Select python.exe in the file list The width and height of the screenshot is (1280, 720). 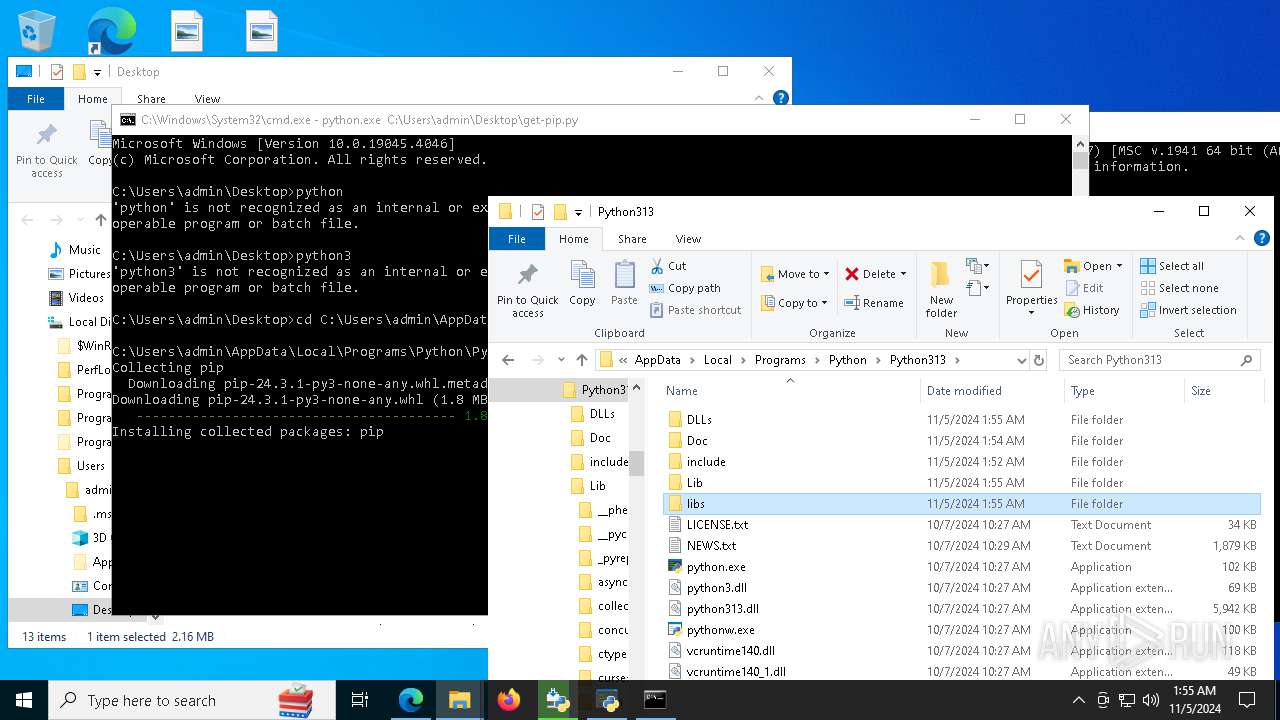tap(716, 567)
